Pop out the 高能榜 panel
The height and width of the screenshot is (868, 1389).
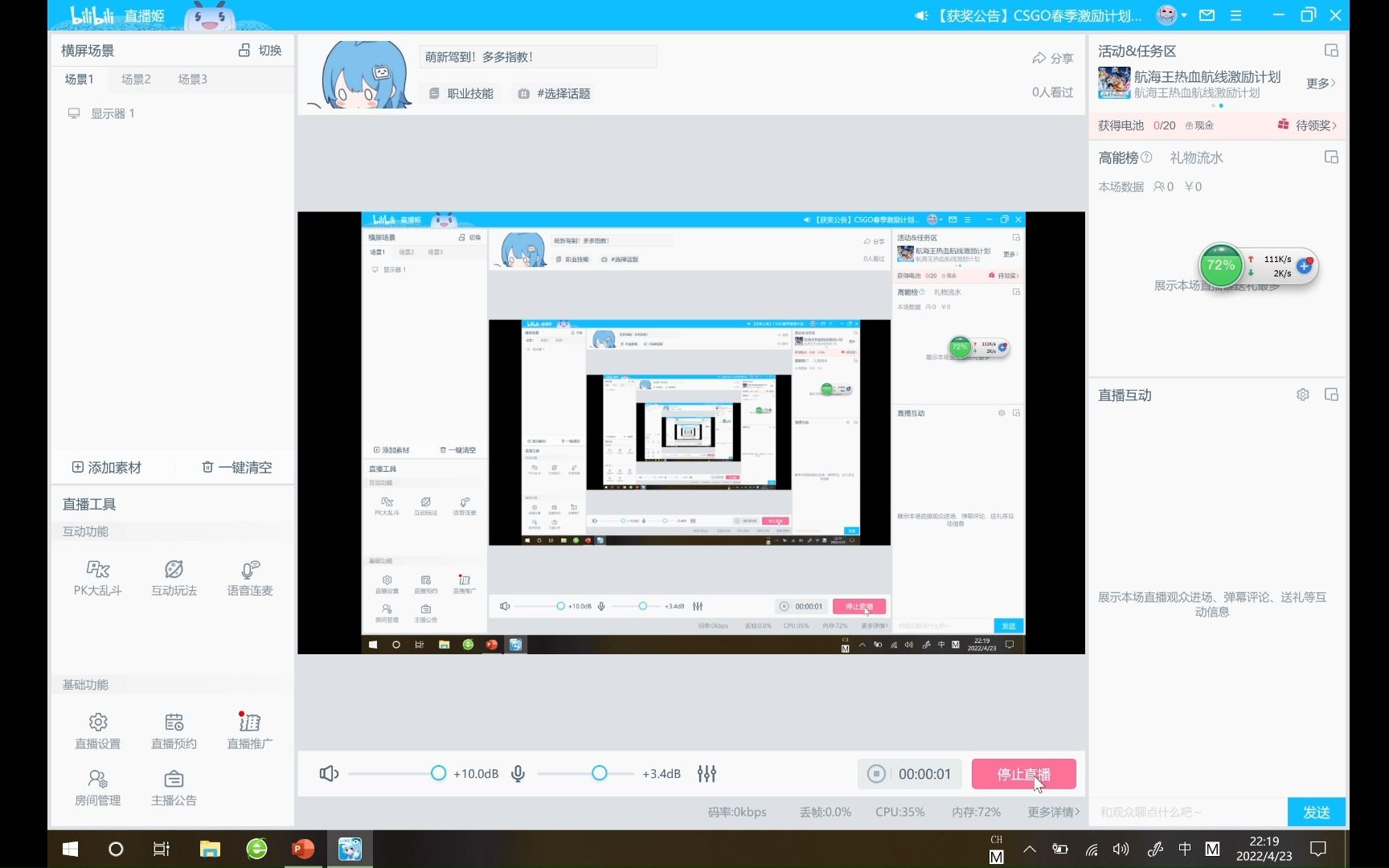pyautogui.click(x=1331, y=157)
